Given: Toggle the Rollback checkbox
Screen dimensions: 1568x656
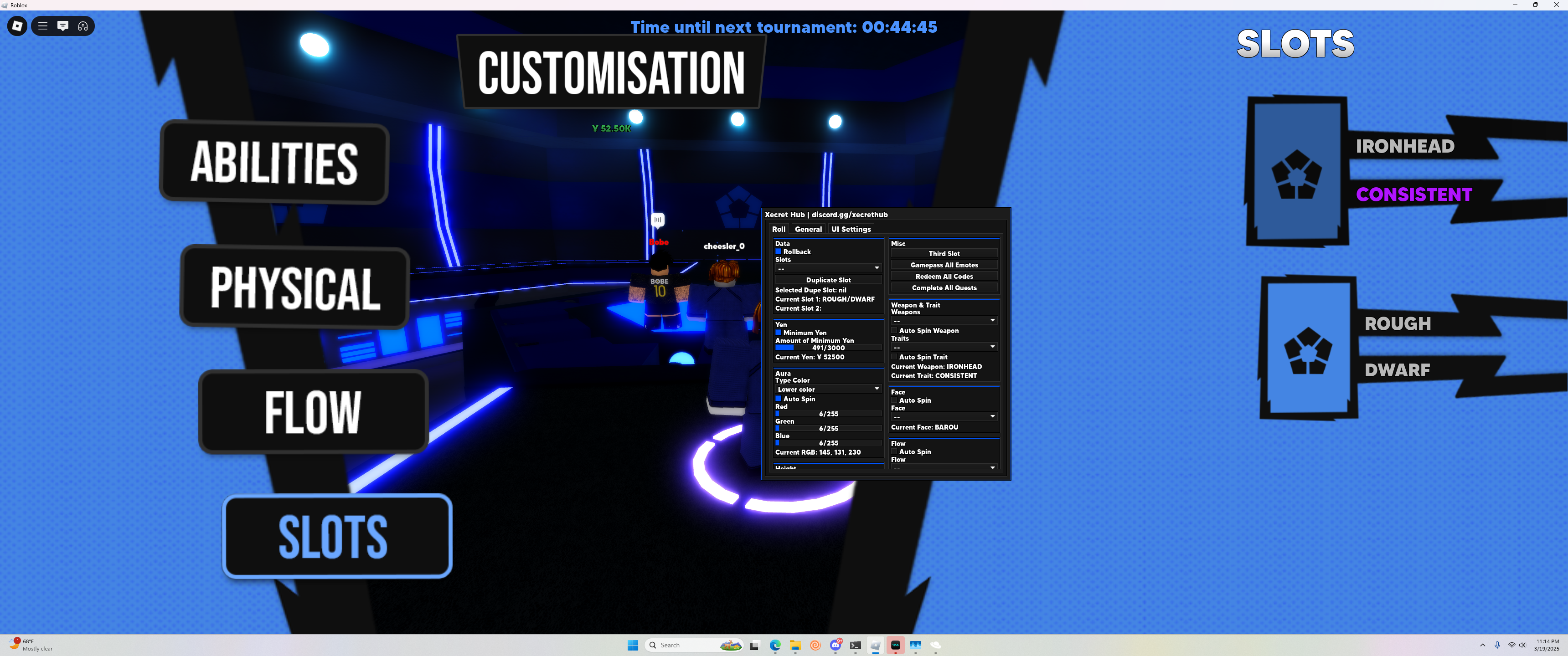Looking at the screenshot, I should click(x=778, y=251).
